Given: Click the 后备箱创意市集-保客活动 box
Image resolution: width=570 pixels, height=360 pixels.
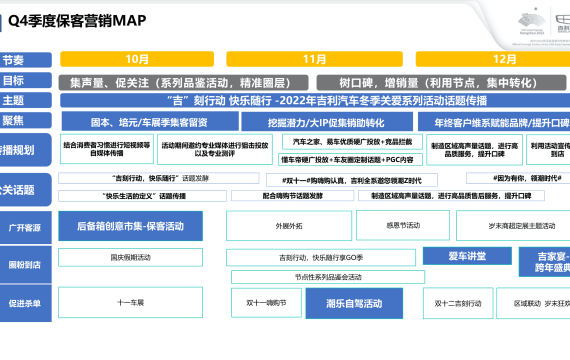Looking at the screenshot, I should [131, 226].
